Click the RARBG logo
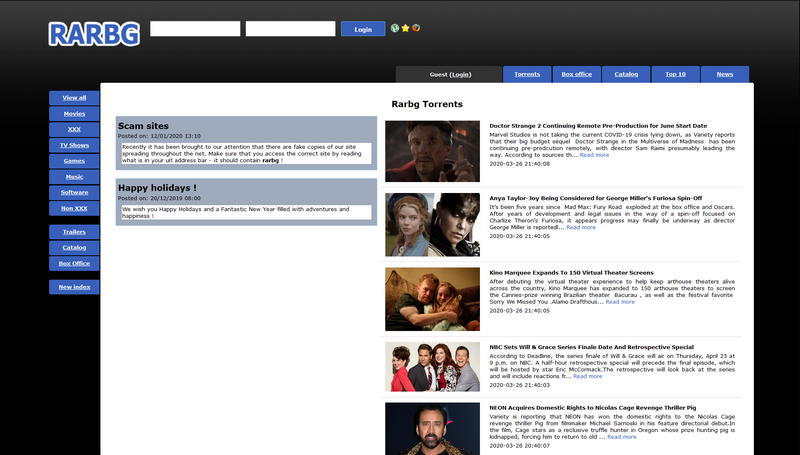This screenshot has height=455, width=800. 94,34
